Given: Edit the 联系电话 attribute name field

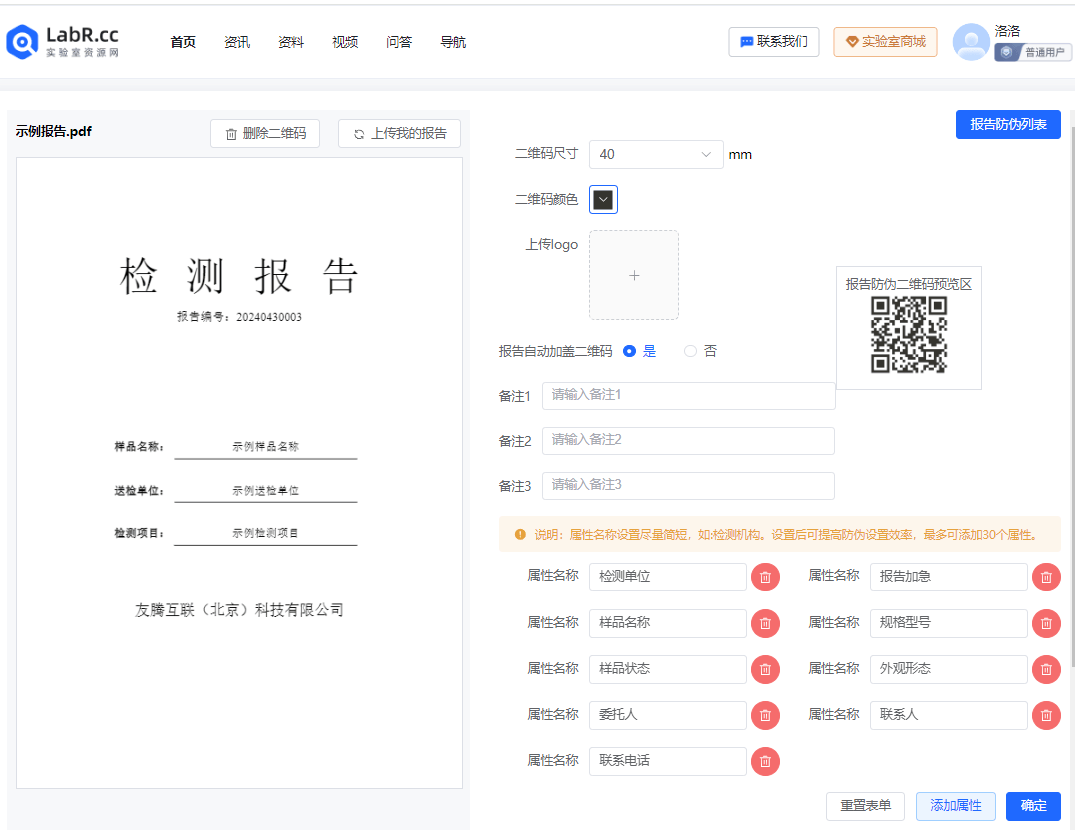Looking at the screenshot, I should coord(668,761).
